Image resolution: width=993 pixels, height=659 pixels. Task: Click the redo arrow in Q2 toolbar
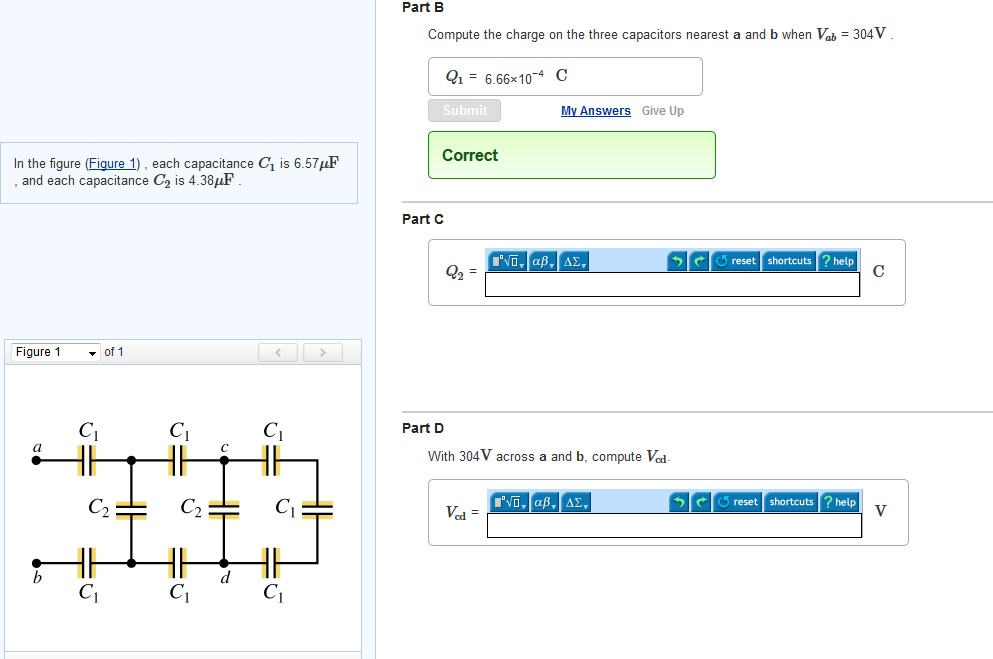click(x=700, y=260)
